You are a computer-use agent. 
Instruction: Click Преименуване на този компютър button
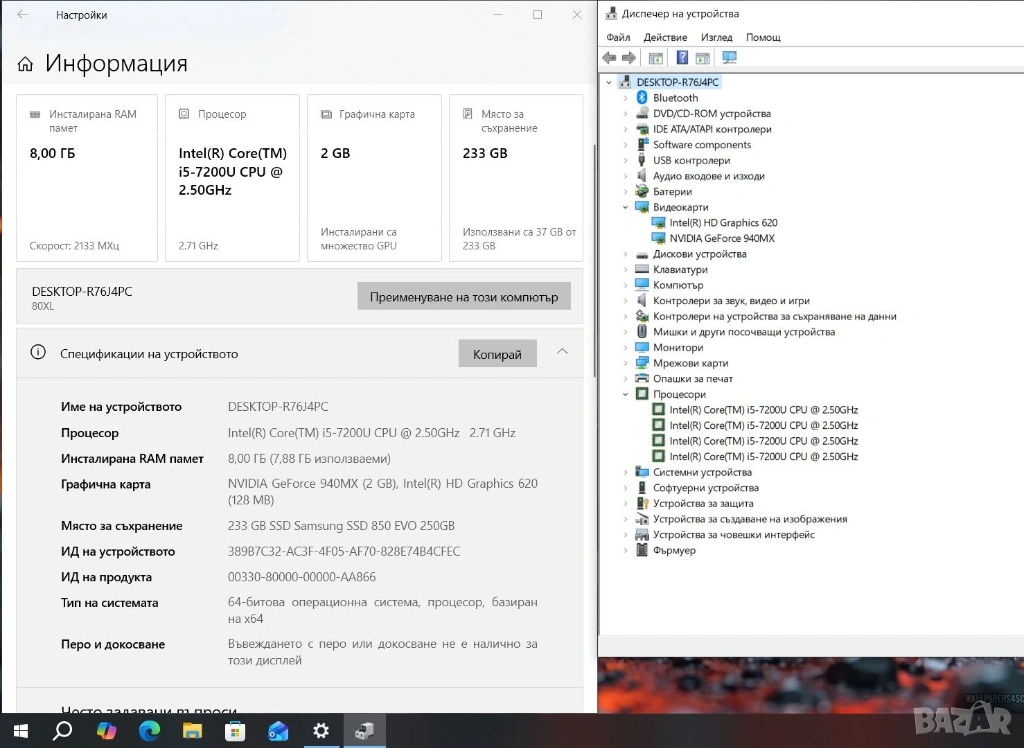464,297
